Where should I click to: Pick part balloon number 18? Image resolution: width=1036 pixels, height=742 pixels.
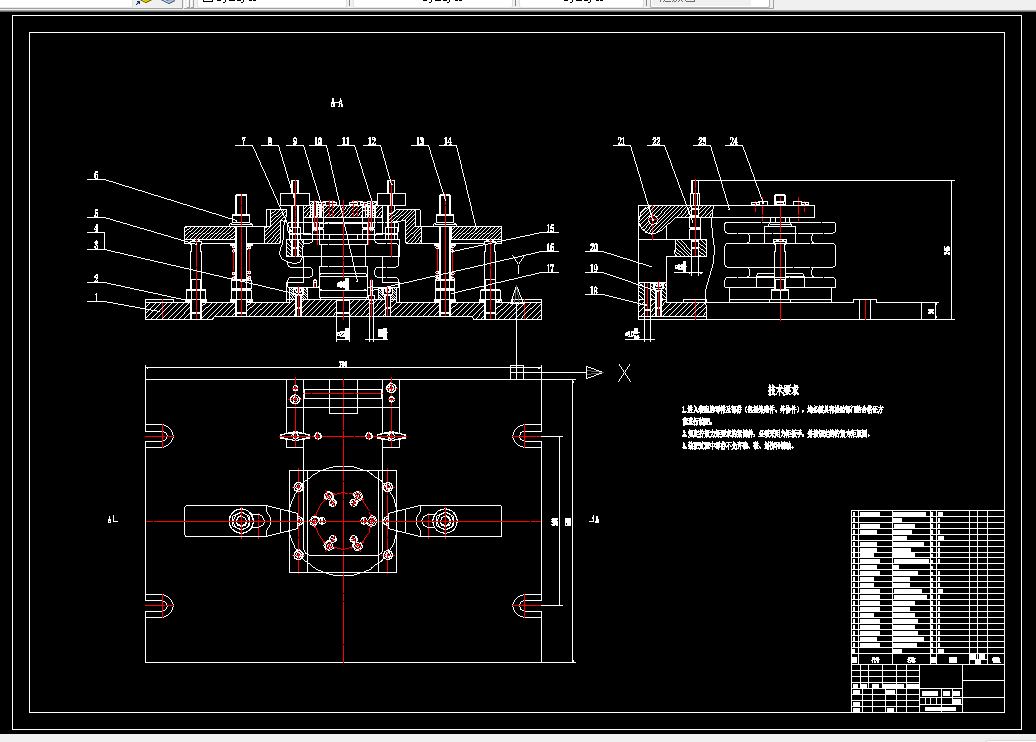pyautogui.click(x=594, y=291)
